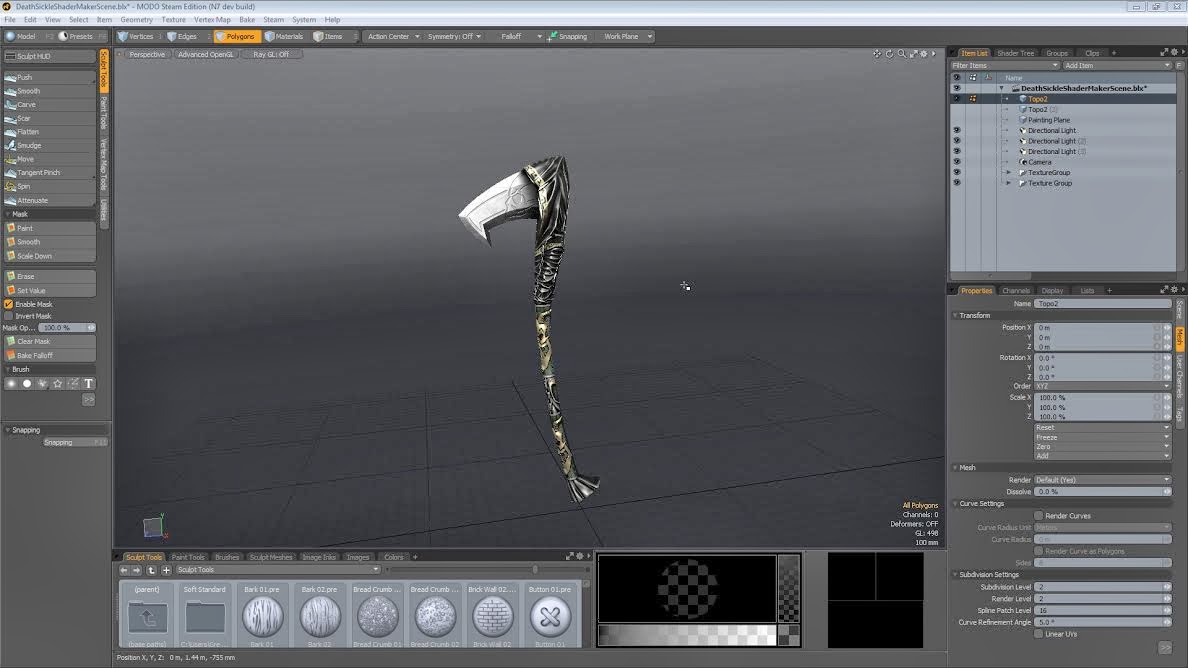Select the Push sculpt tool
The image size is (1188, 668).
28,77
